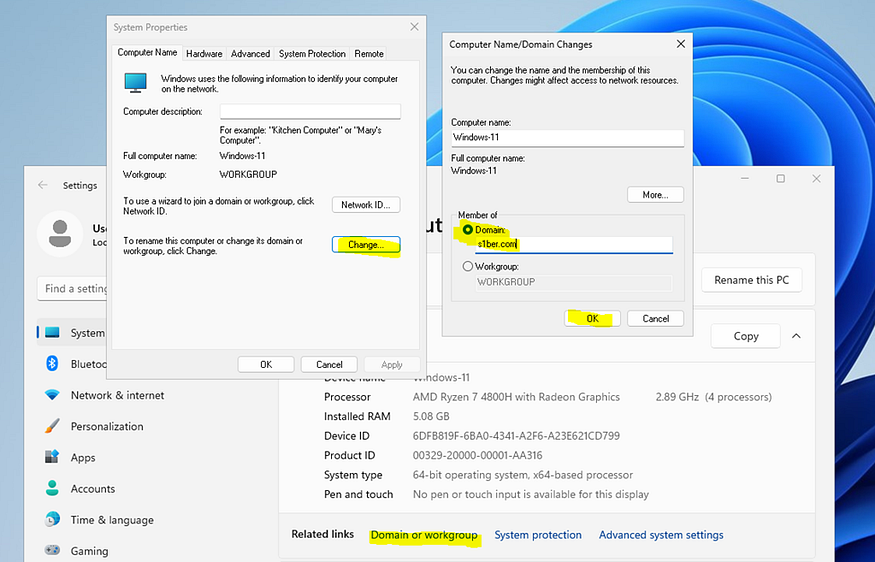Close the System Properties window
875x562 pixels.
[x=414, y=27]
